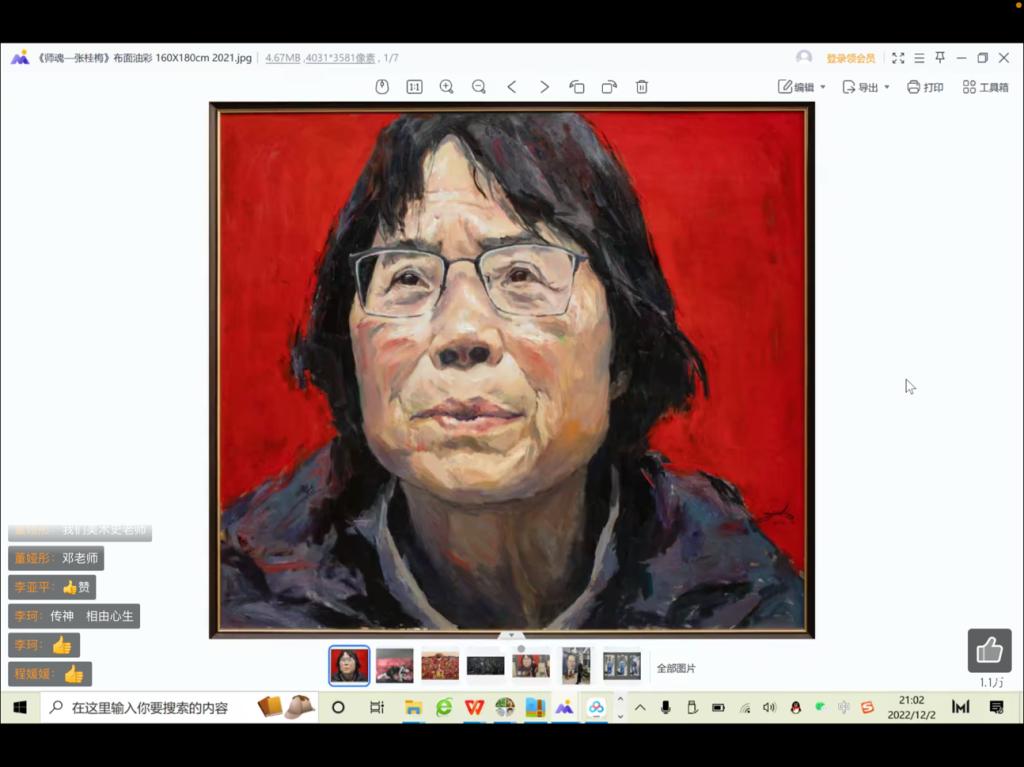1024x767 pixels.
Task: Select the first thumbnail of the red portrait
Action: [x=349, y=666]
